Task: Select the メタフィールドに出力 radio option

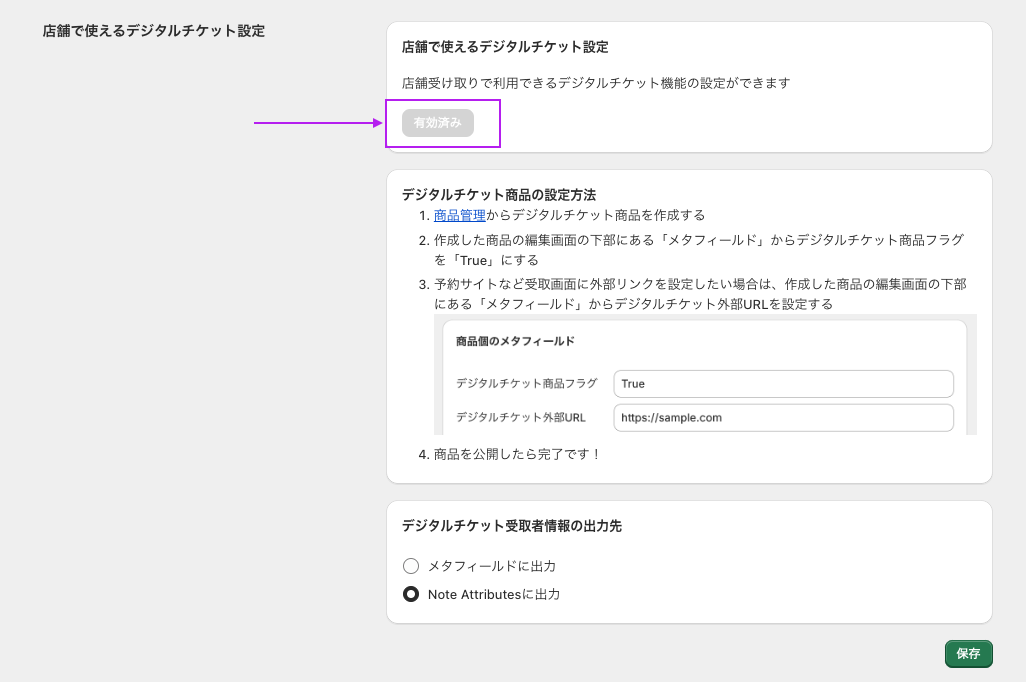Action: coord(411,566)
